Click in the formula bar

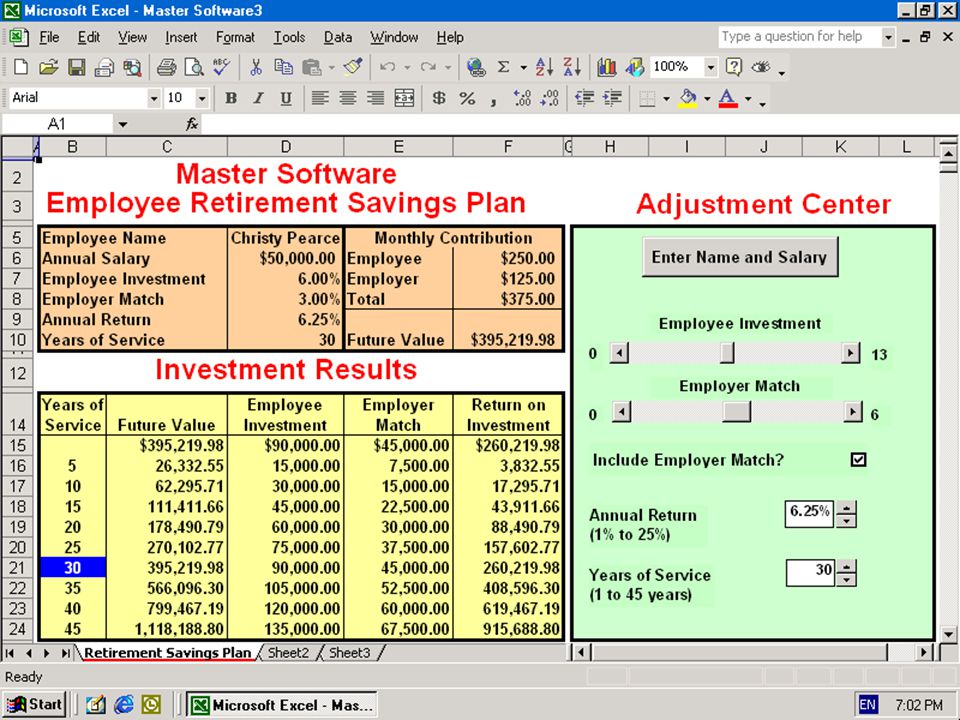(x=579, y=124)
